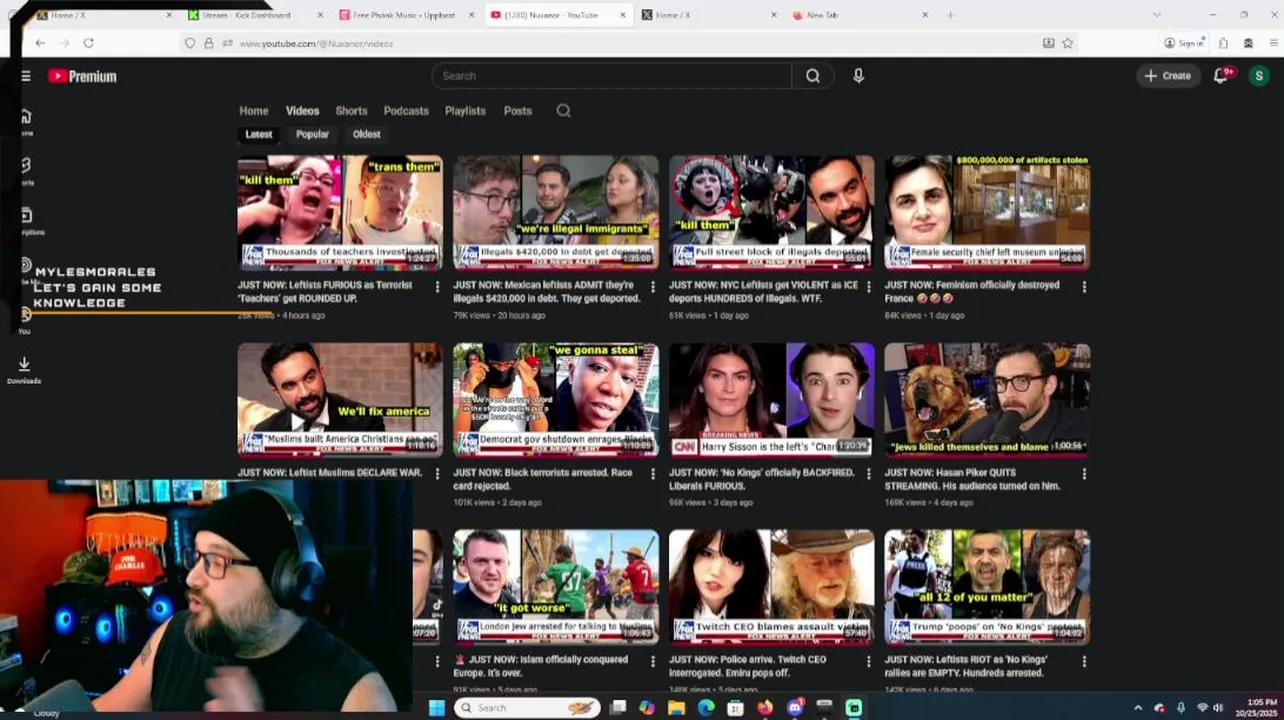Open options for 'Mexican leftists ADMIT' video
Image resolution: width=1284 pixels, height=720 pixels.
pyautogui.click(x=653, y=287)
